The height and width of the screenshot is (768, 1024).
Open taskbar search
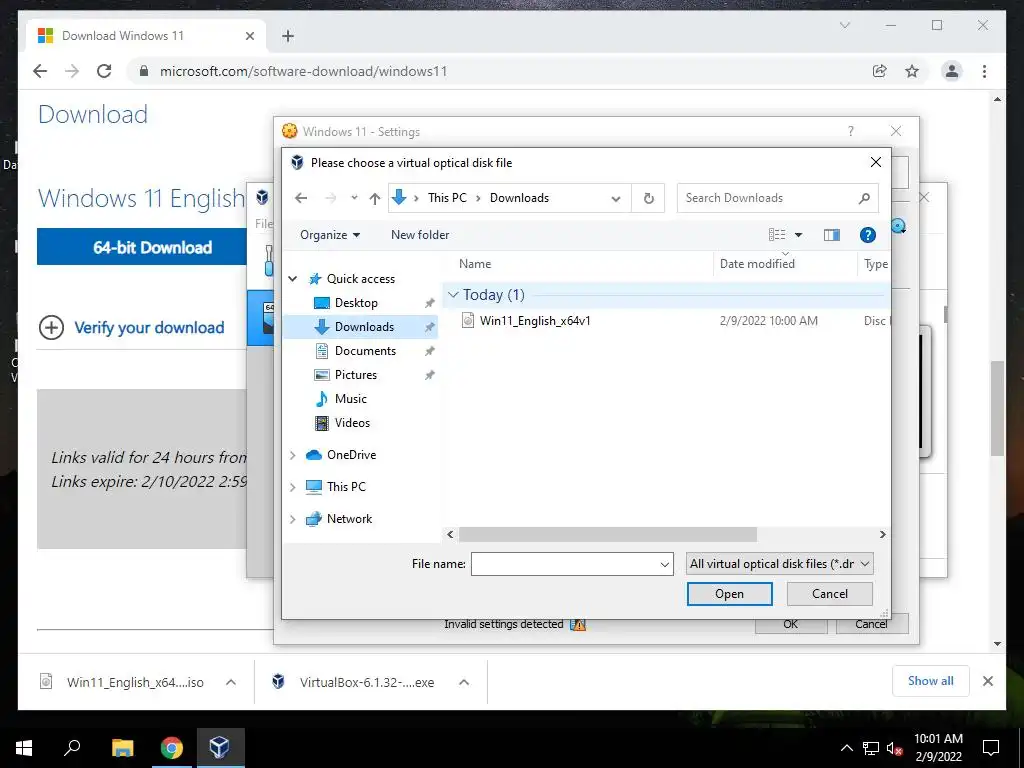point(72,748)
